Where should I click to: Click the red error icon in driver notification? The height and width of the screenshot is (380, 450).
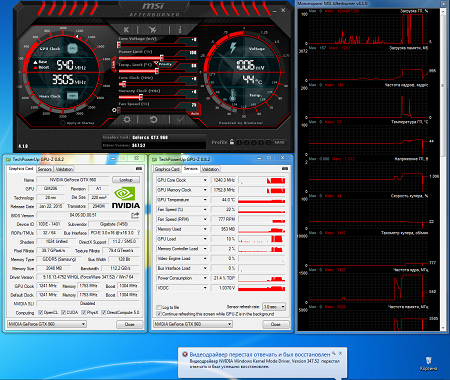coord(185,354)
